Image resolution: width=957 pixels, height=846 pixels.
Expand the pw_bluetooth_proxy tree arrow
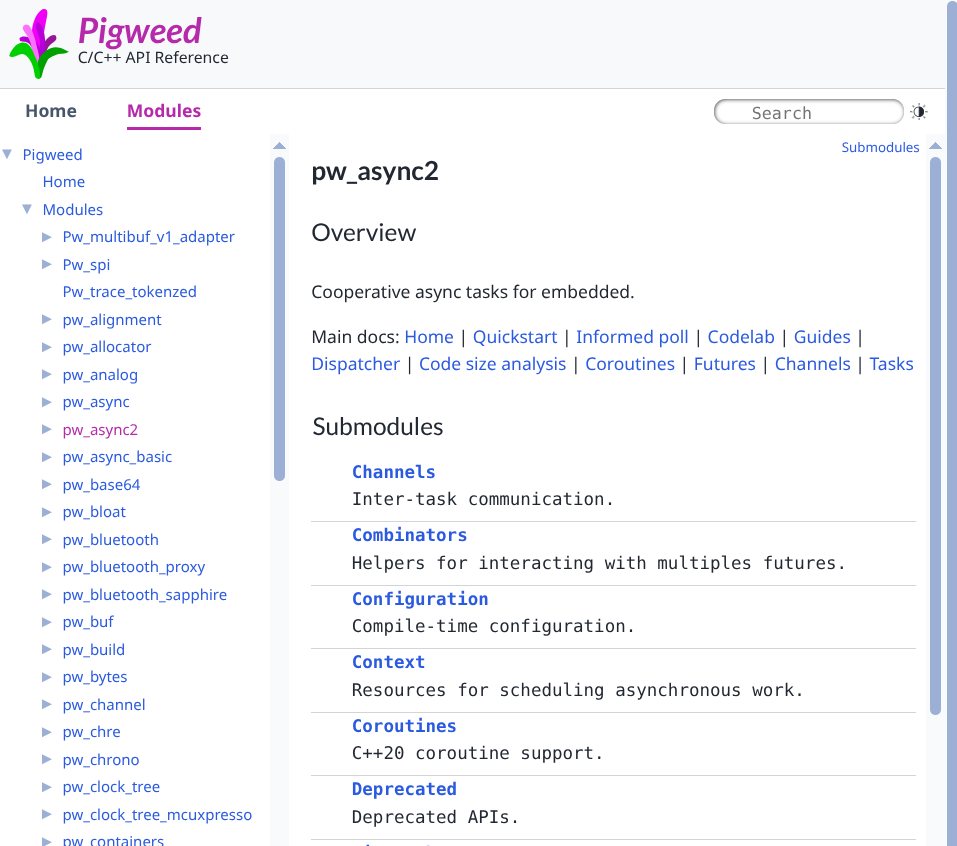click(x=46, y=566)
